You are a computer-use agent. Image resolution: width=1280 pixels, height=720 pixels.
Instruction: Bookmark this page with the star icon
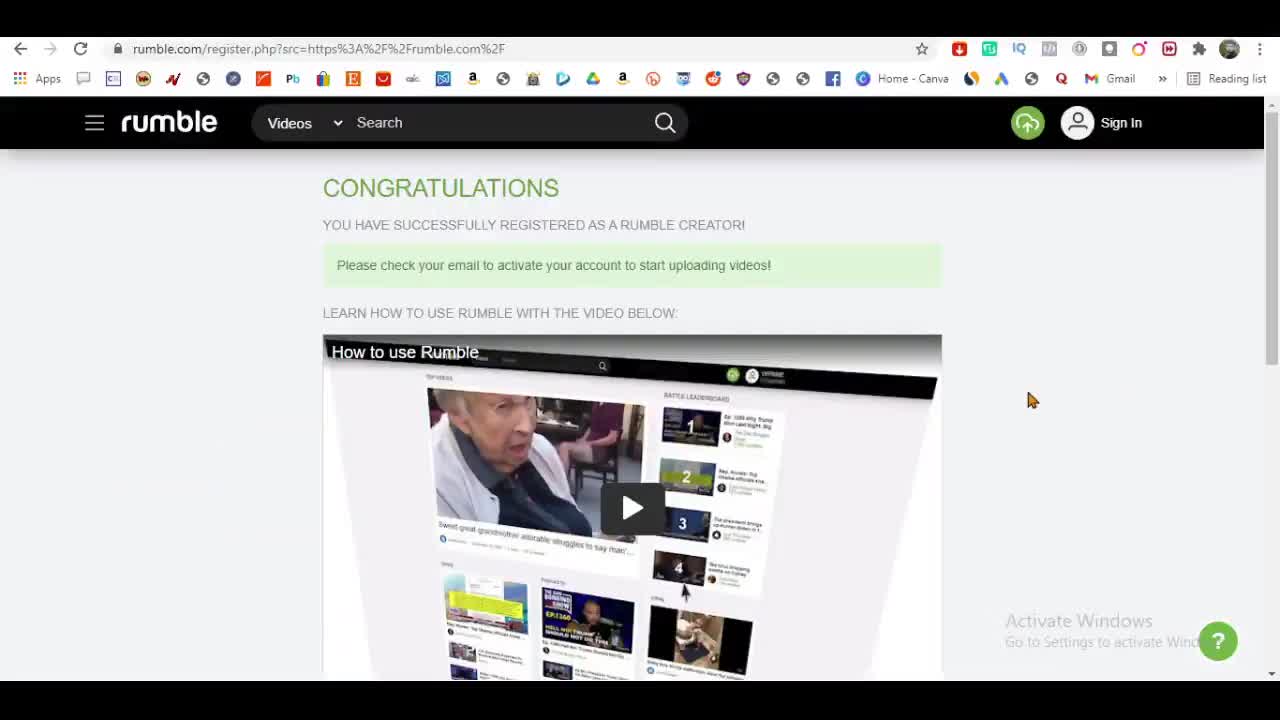tap(922, 49)
